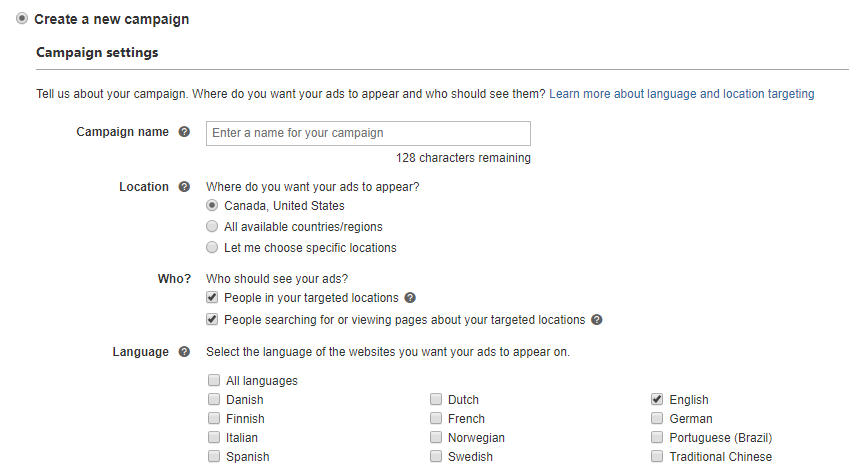Tick the Spanish language checkbox

coord(214,456)
